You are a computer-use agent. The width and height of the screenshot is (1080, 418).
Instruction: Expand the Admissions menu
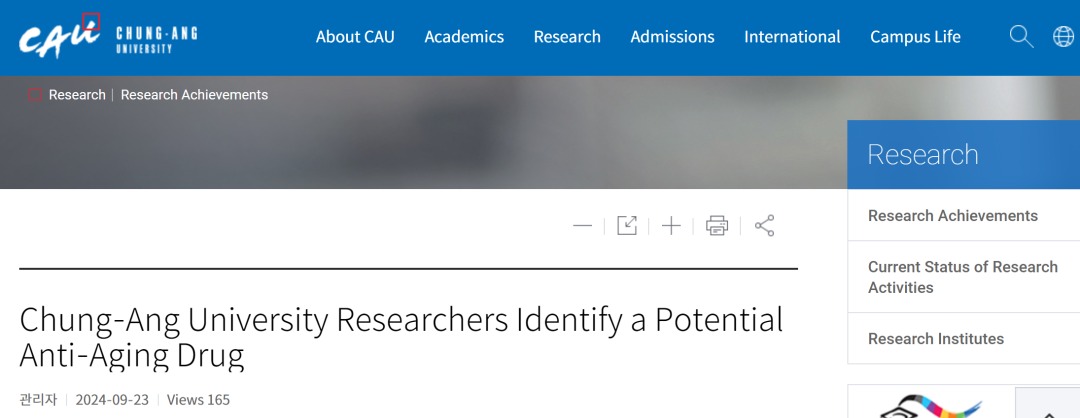[x=672, y=37]
